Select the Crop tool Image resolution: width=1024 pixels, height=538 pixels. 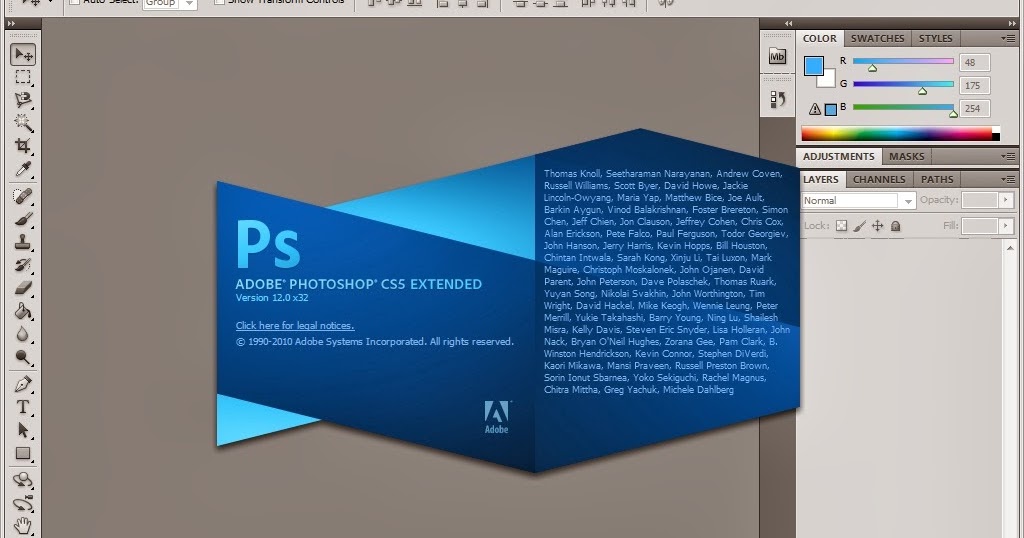(23, 146)
